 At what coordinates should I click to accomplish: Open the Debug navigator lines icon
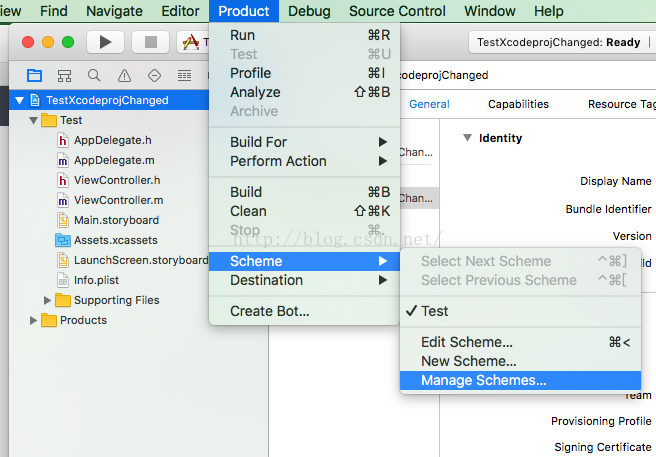tap(184, 76)
